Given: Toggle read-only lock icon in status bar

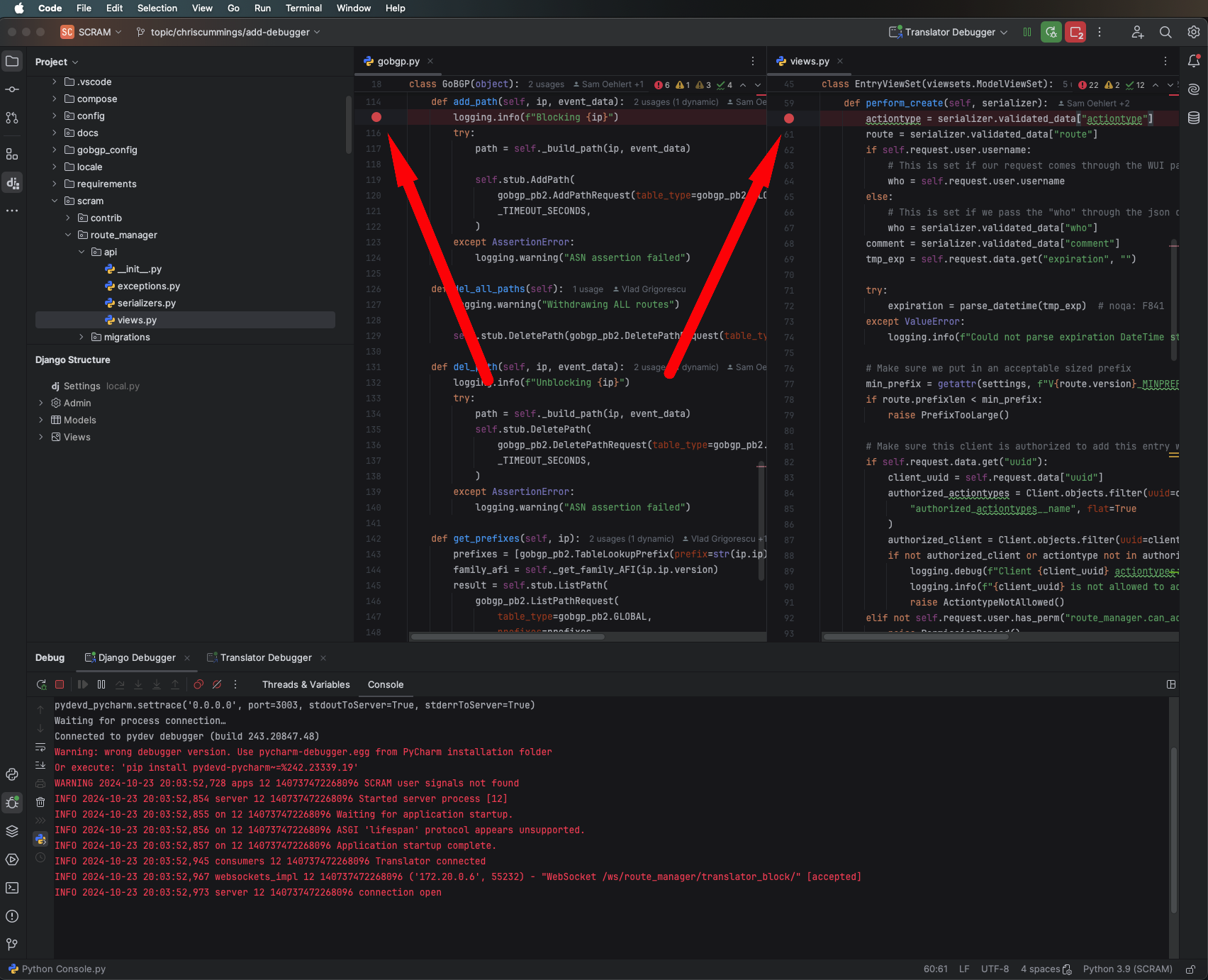Looking at the screenshot, I should (1191, 969).
